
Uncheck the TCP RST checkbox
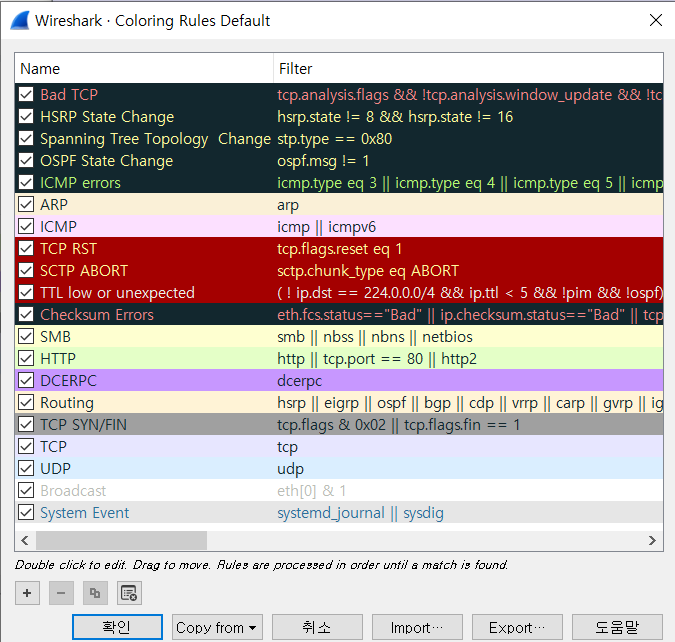(x=26, y=248)
